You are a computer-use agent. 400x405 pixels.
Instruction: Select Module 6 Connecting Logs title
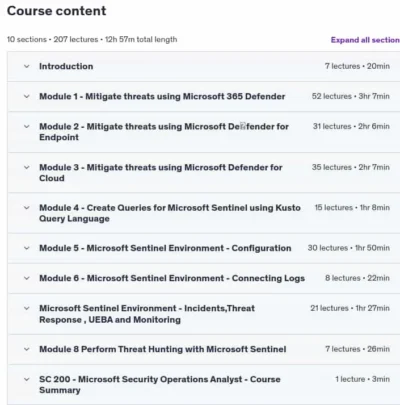pos(172,278)
